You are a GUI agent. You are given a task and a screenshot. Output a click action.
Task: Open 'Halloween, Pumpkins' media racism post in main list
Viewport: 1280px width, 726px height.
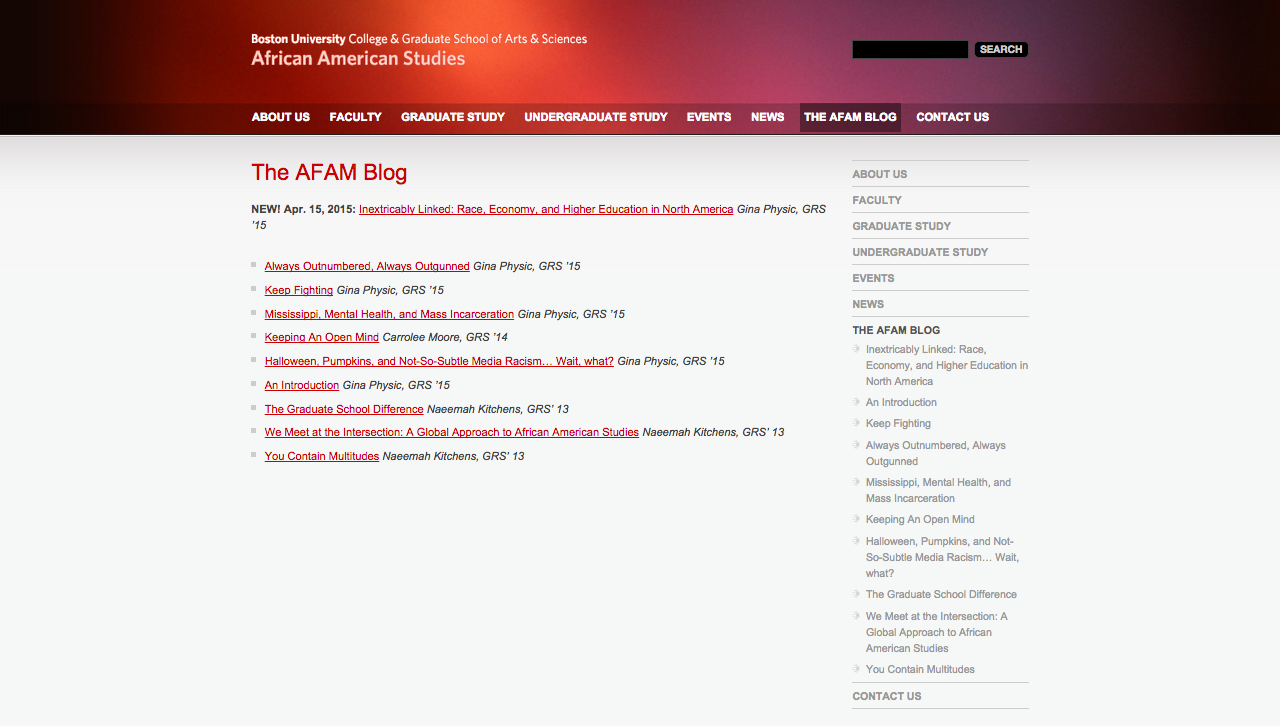439,362
